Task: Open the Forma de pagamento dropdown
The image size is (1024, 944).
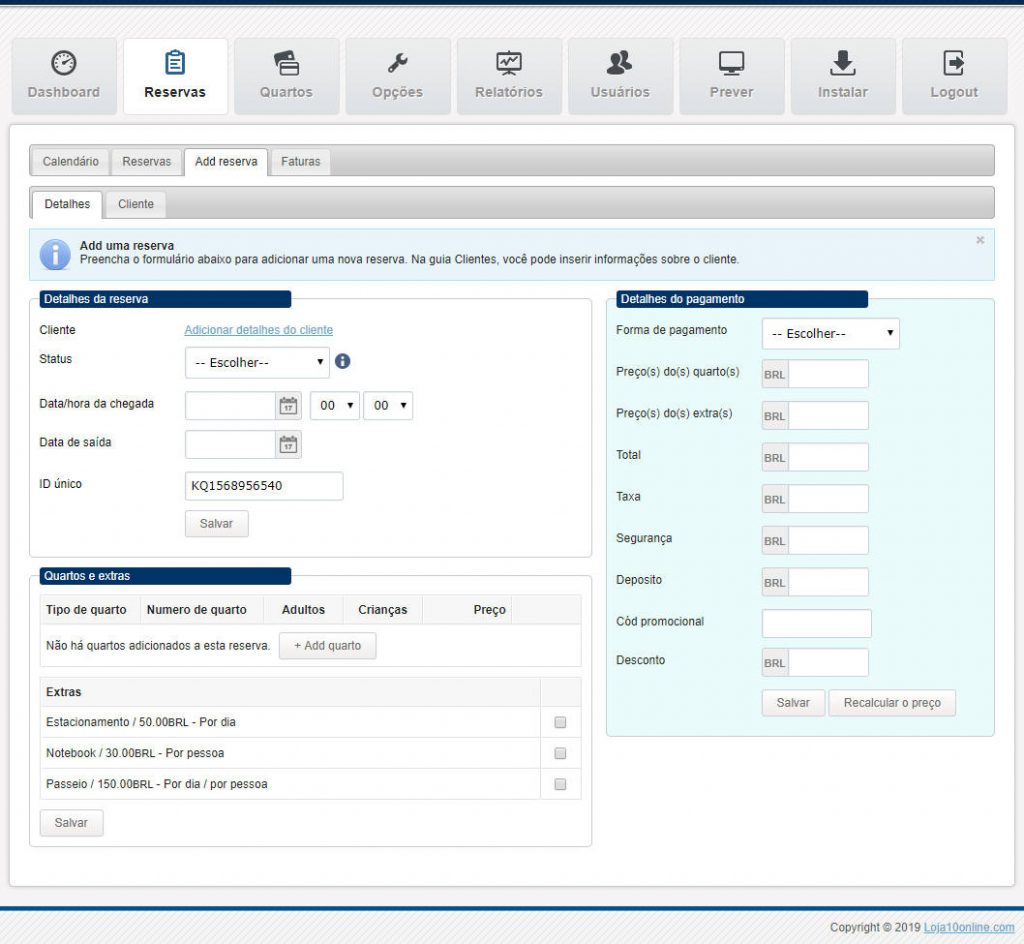Action: [830, 334]
